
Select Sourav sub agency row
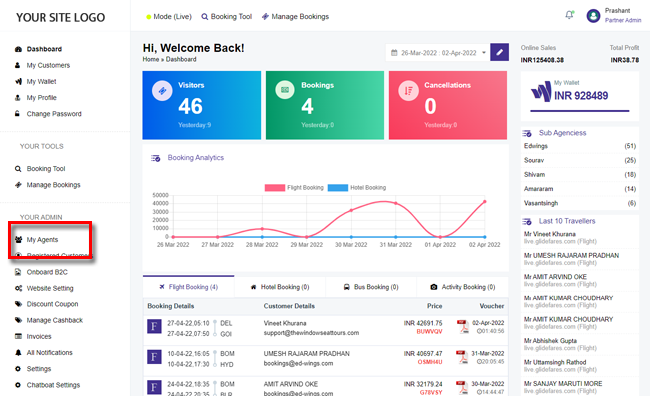[580, 160]
